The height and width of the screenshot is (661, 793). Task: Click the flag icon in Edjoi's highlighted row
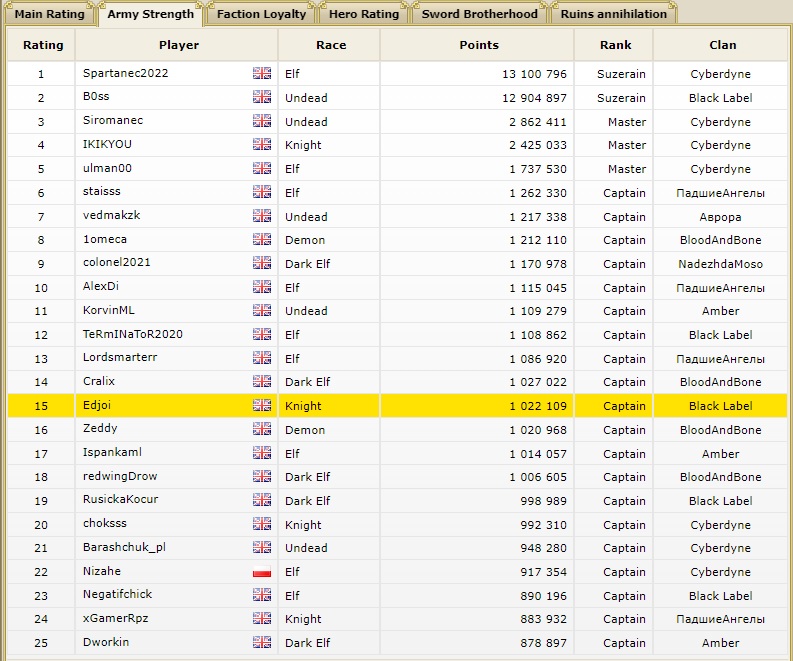point(262,406)
